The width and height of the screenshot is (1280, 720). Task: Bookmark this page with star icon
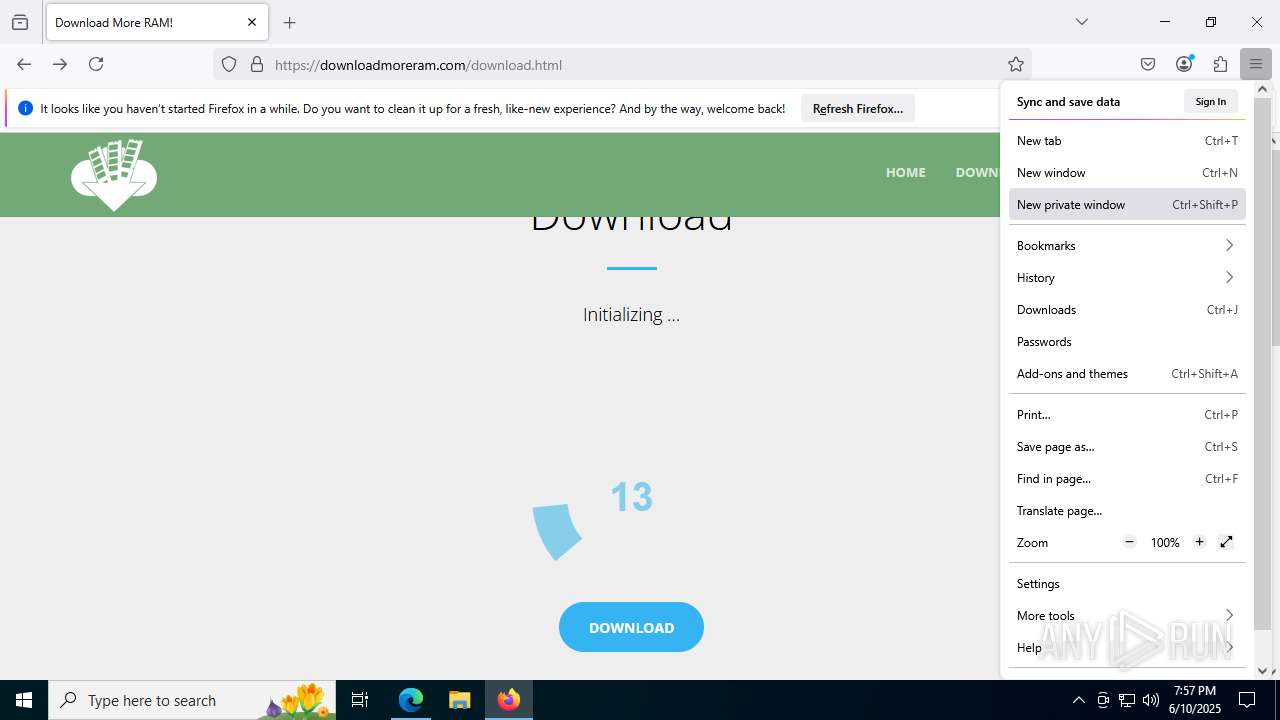1016,64
